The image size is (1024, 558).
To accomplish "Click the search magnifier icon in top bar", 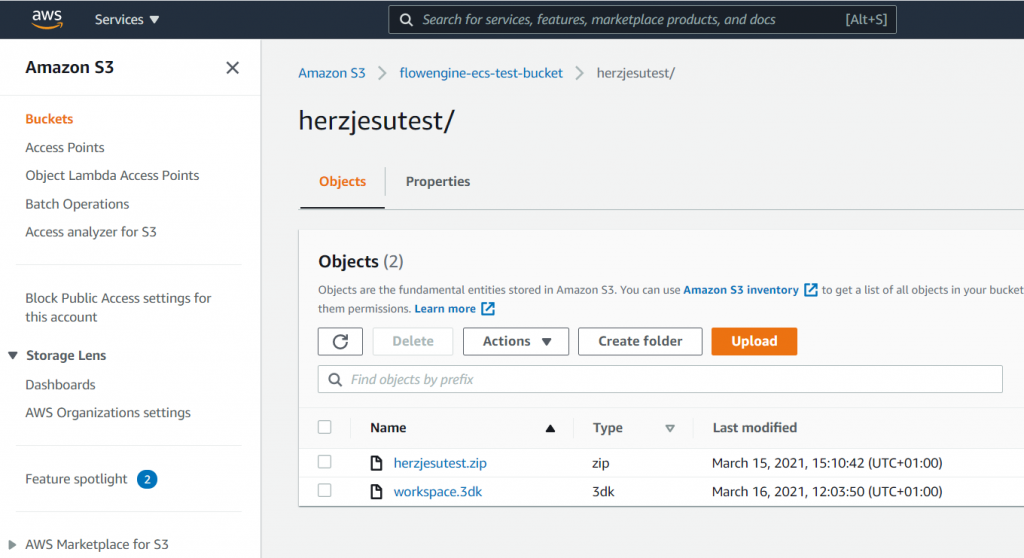I will coord(406,20).
